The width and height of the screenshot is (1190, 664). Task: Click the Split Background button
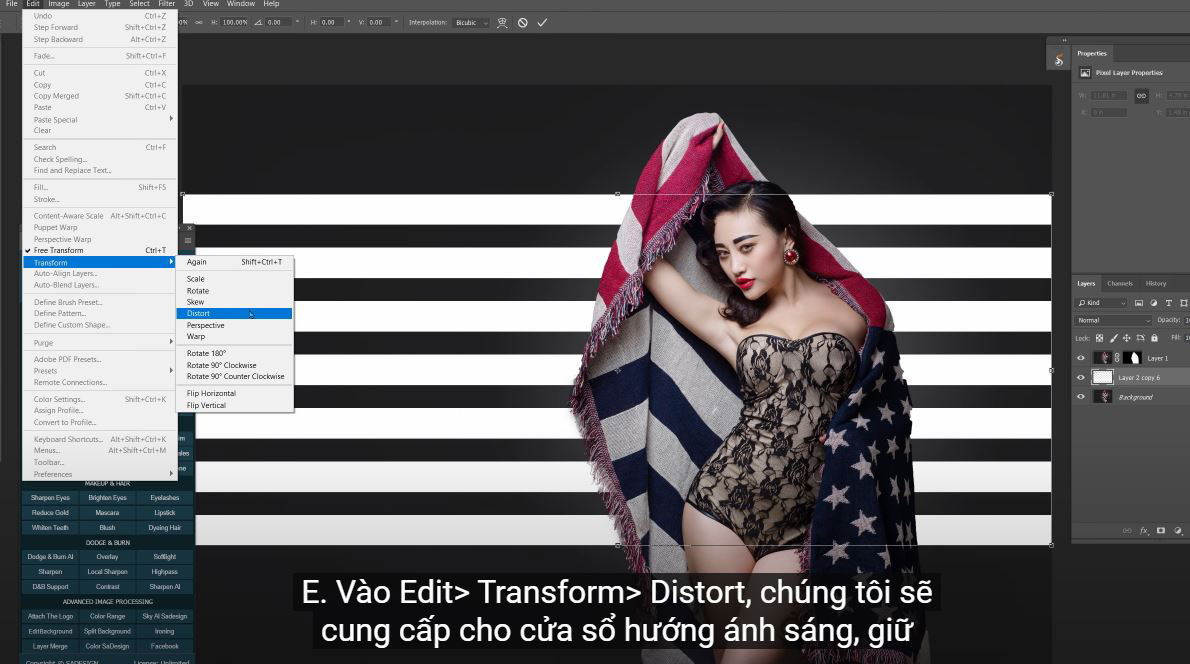click(107, 631)
